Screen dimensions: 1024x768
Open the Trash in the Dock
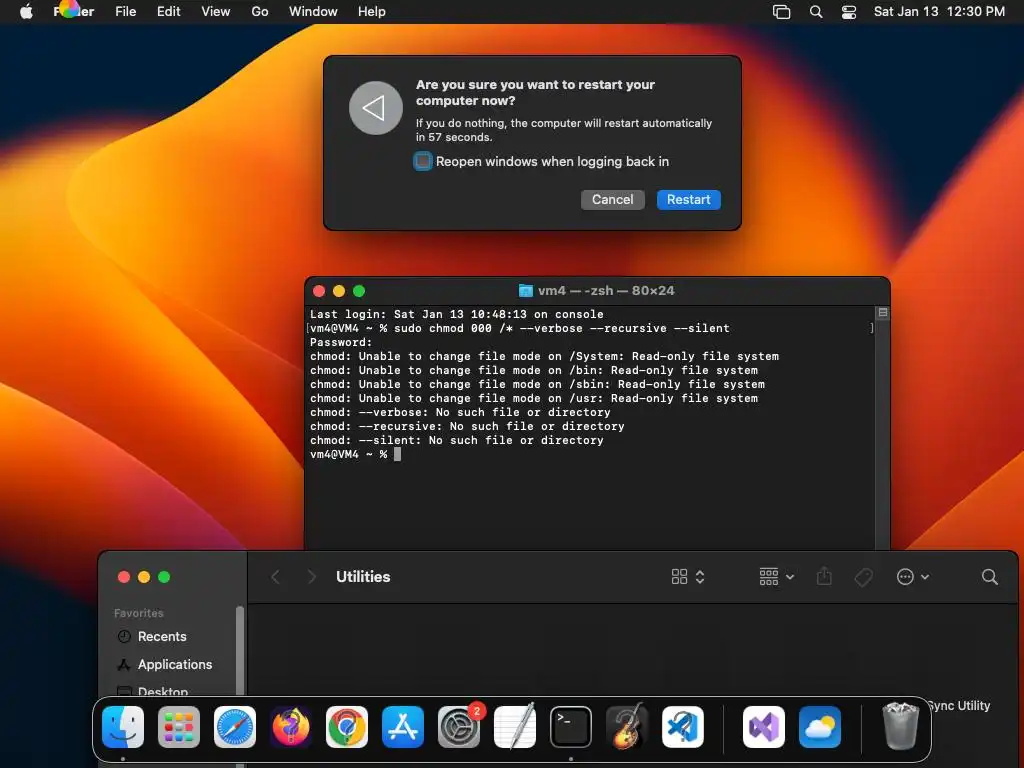pyautogui.click(x=901, y=726)
